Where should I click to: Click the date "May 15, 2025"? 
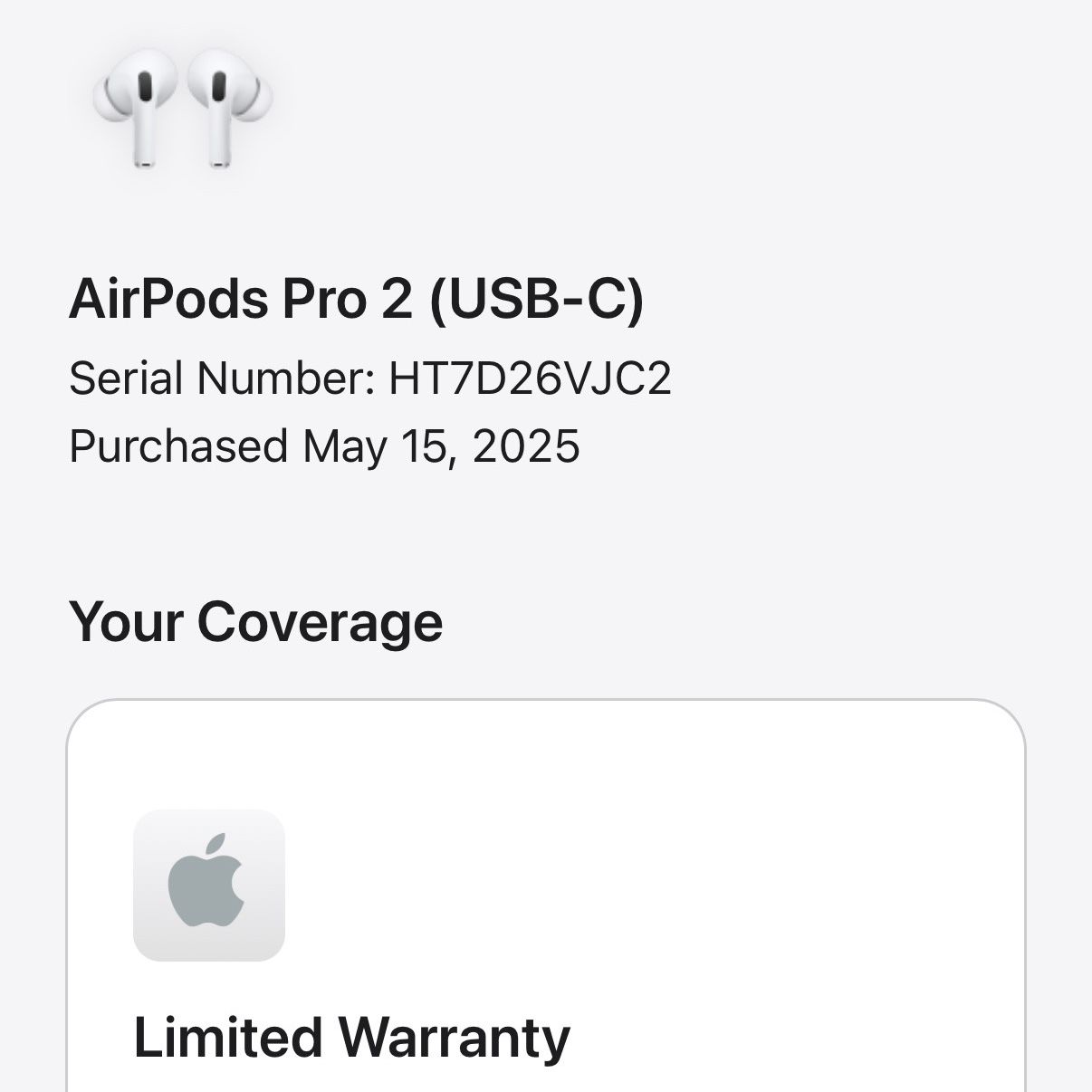[x=441, y=446]
